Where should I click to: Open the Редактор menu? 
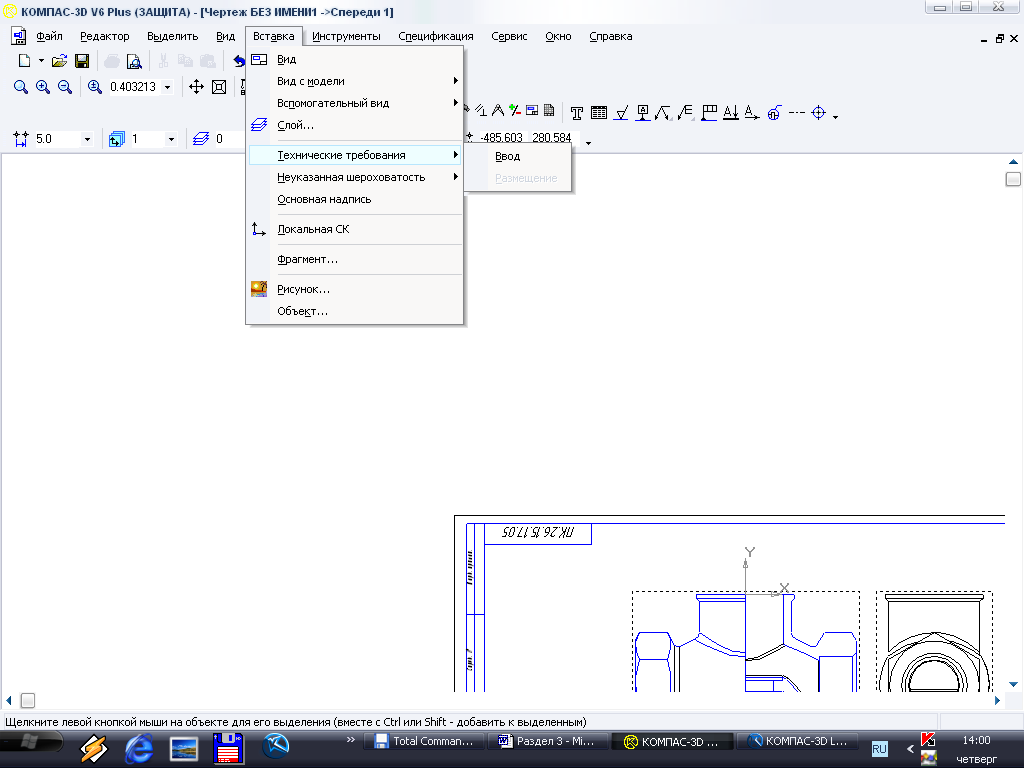tap(104, 37)
